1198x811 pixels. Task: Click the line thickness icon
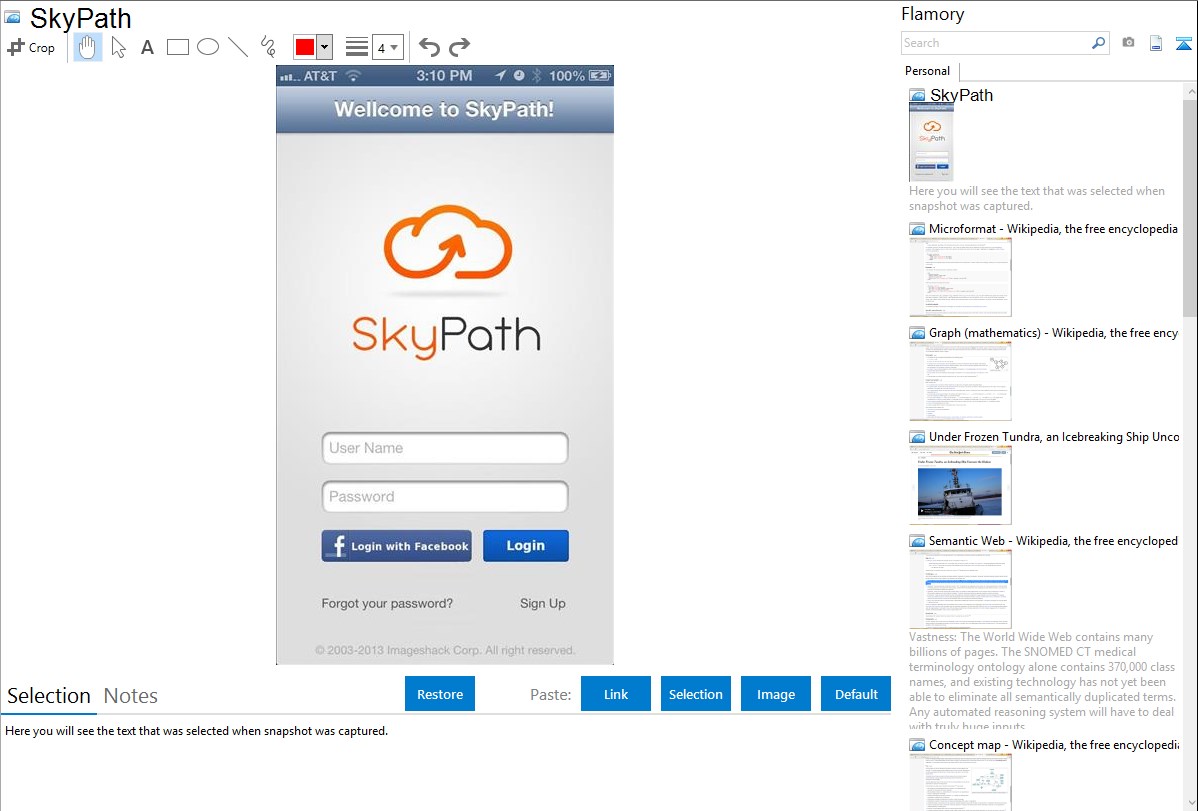point(357,47)
